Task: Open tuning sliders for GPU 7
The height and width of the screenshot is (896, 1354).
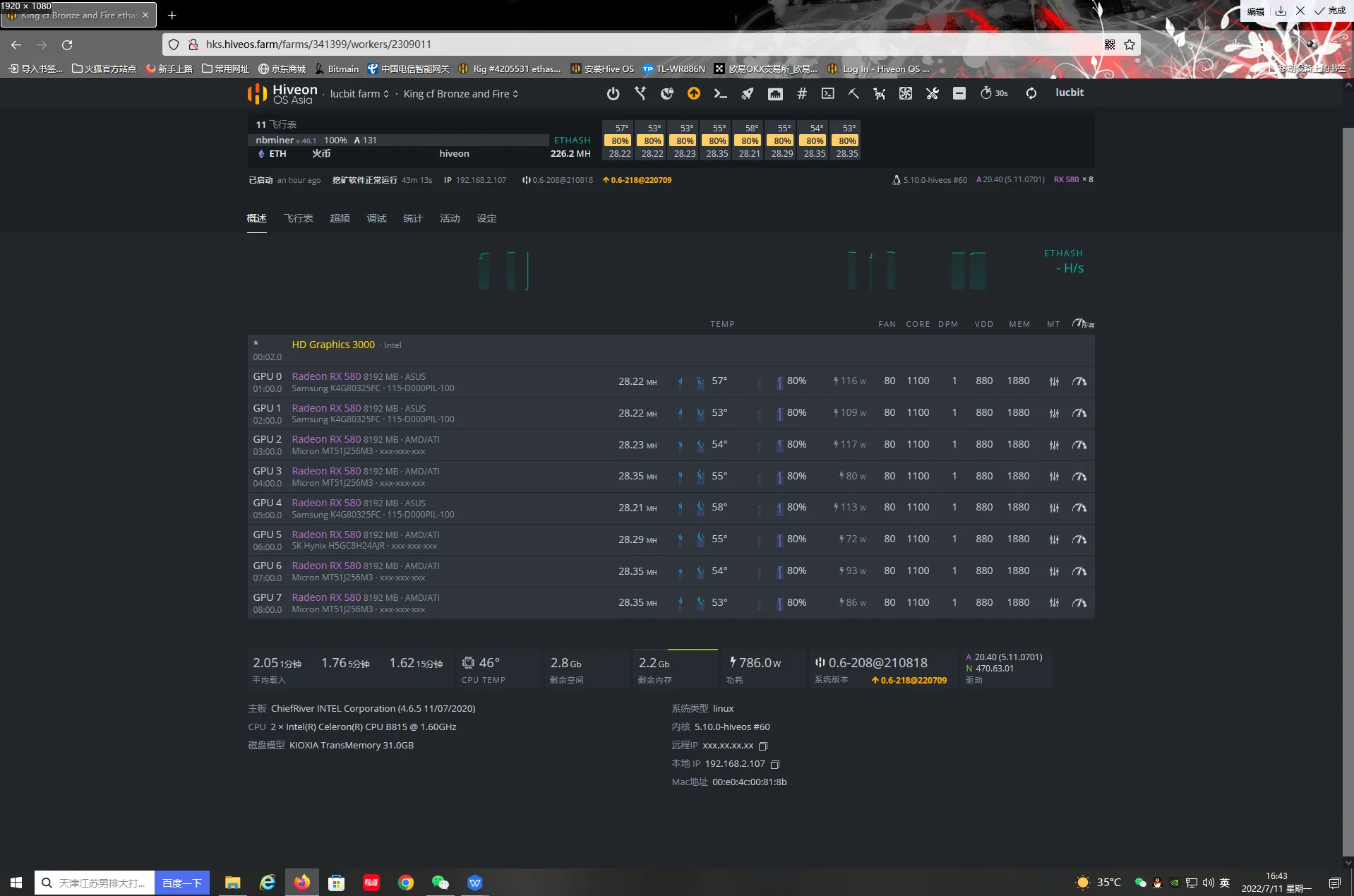Action: (x=1054, y=603)
